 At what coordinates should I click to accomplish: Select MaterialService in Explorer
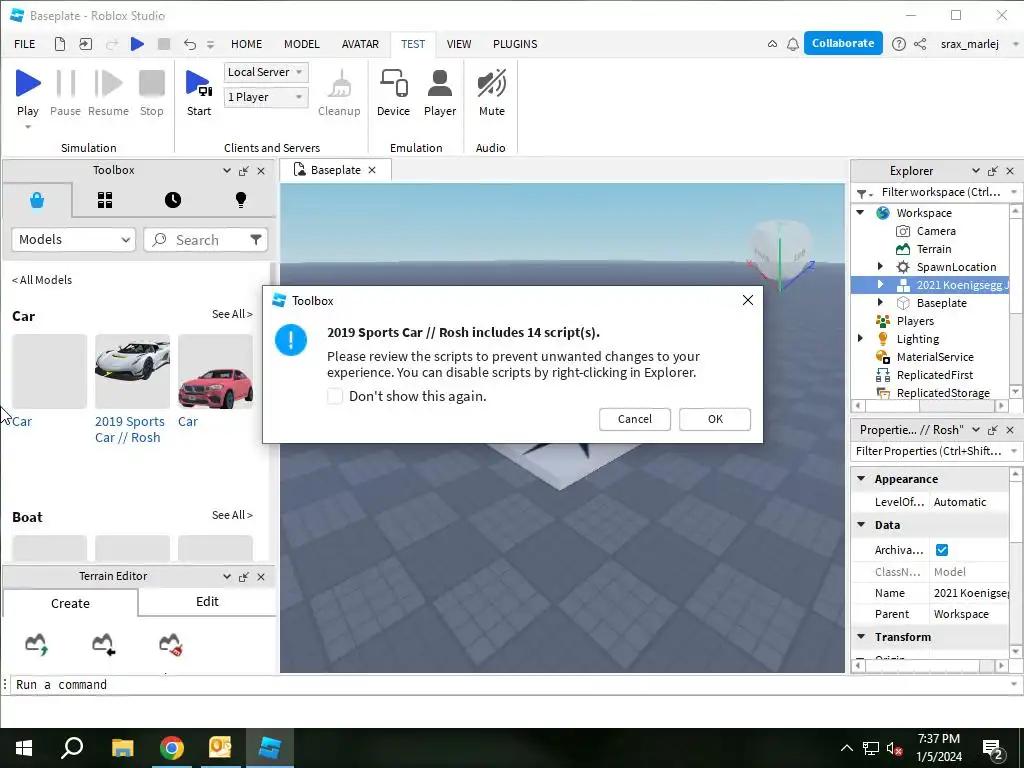(x=935, y=357)
